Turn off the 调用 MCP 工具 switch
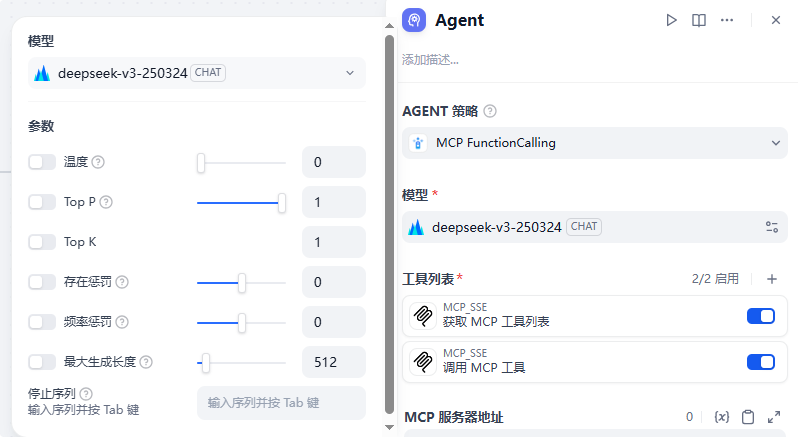798x437 pixels. 761,361
